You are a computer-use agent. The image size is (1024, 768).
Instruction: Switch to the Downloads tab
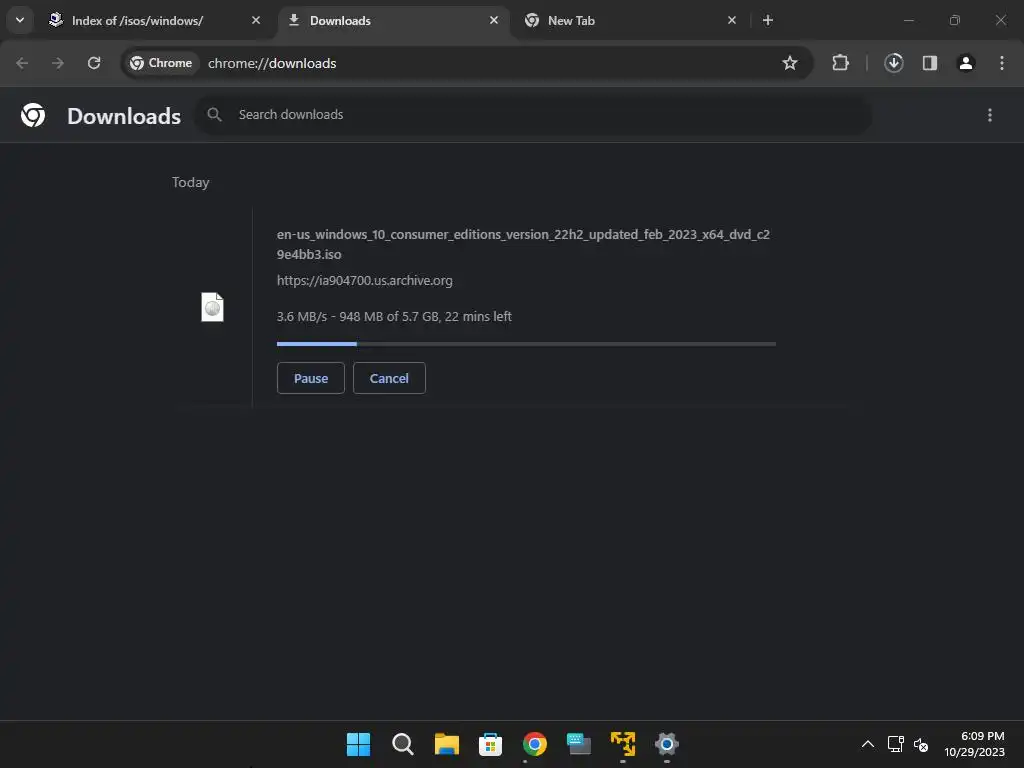394,20
